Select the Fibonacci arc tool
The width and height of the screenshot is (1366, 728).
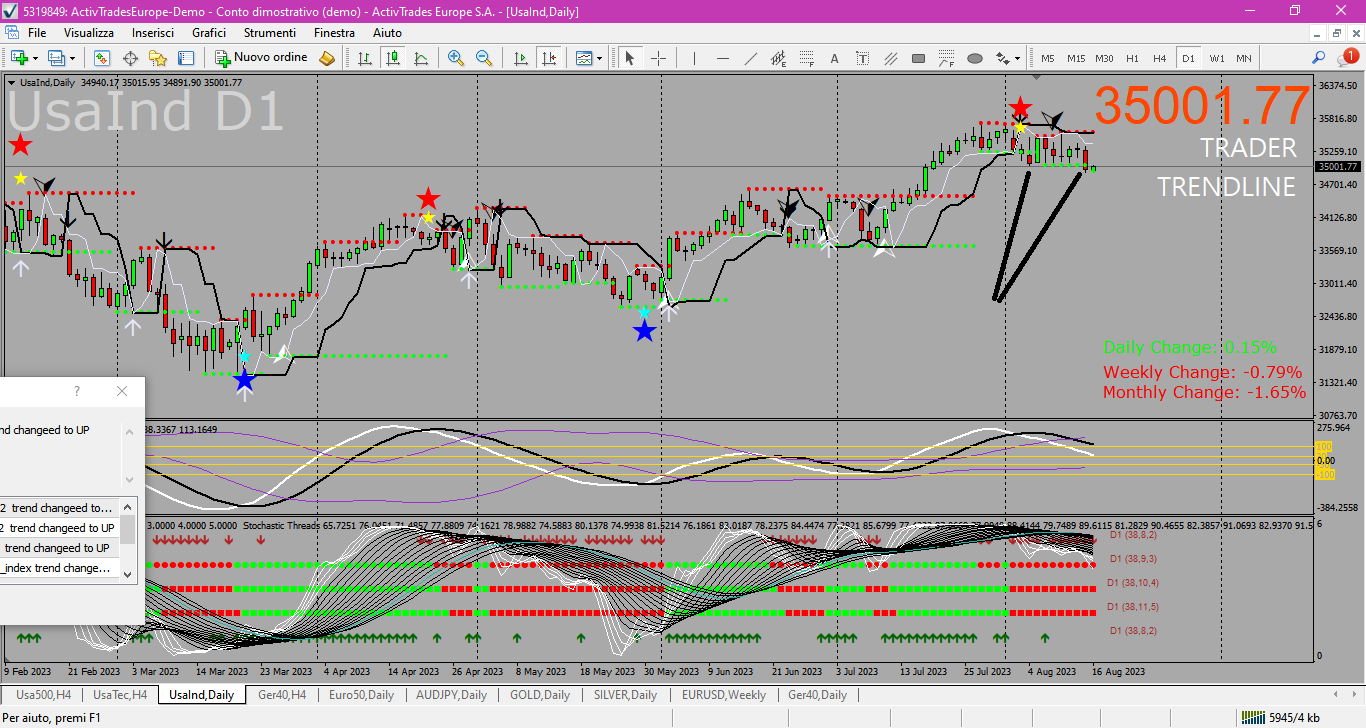tap(946, 58)
